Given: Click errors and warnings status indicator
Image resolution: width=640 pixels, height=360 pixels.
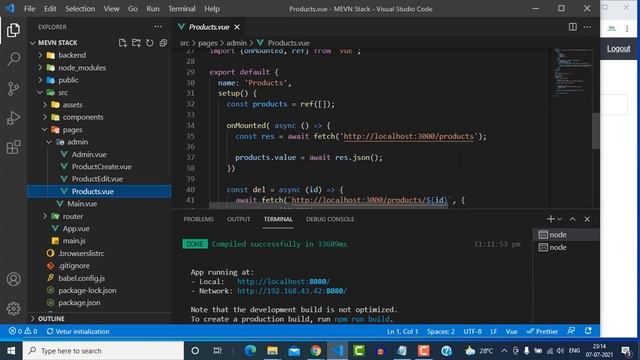Looking at the screenshot, I should point(23,331).
